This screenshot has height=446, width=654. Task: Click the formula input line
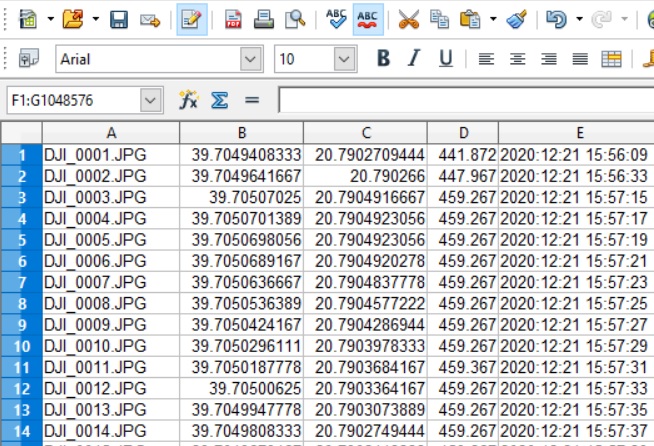(x=466, y=100)
